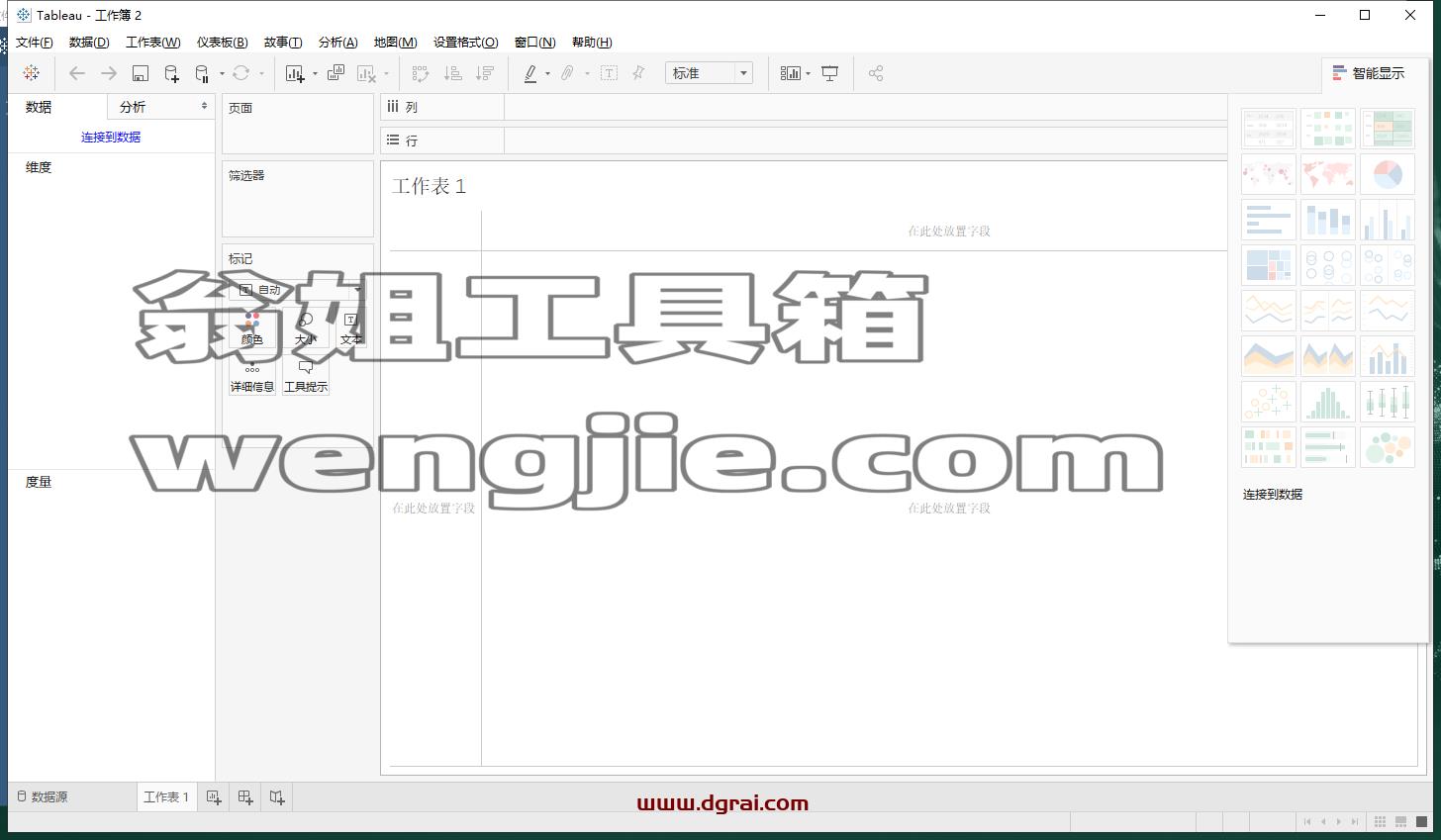Image resolution: width=1441 pixels, height=840 pixels.
Task: Create a new worksheet chart-plus icon
Action: (x=294, y=73)
